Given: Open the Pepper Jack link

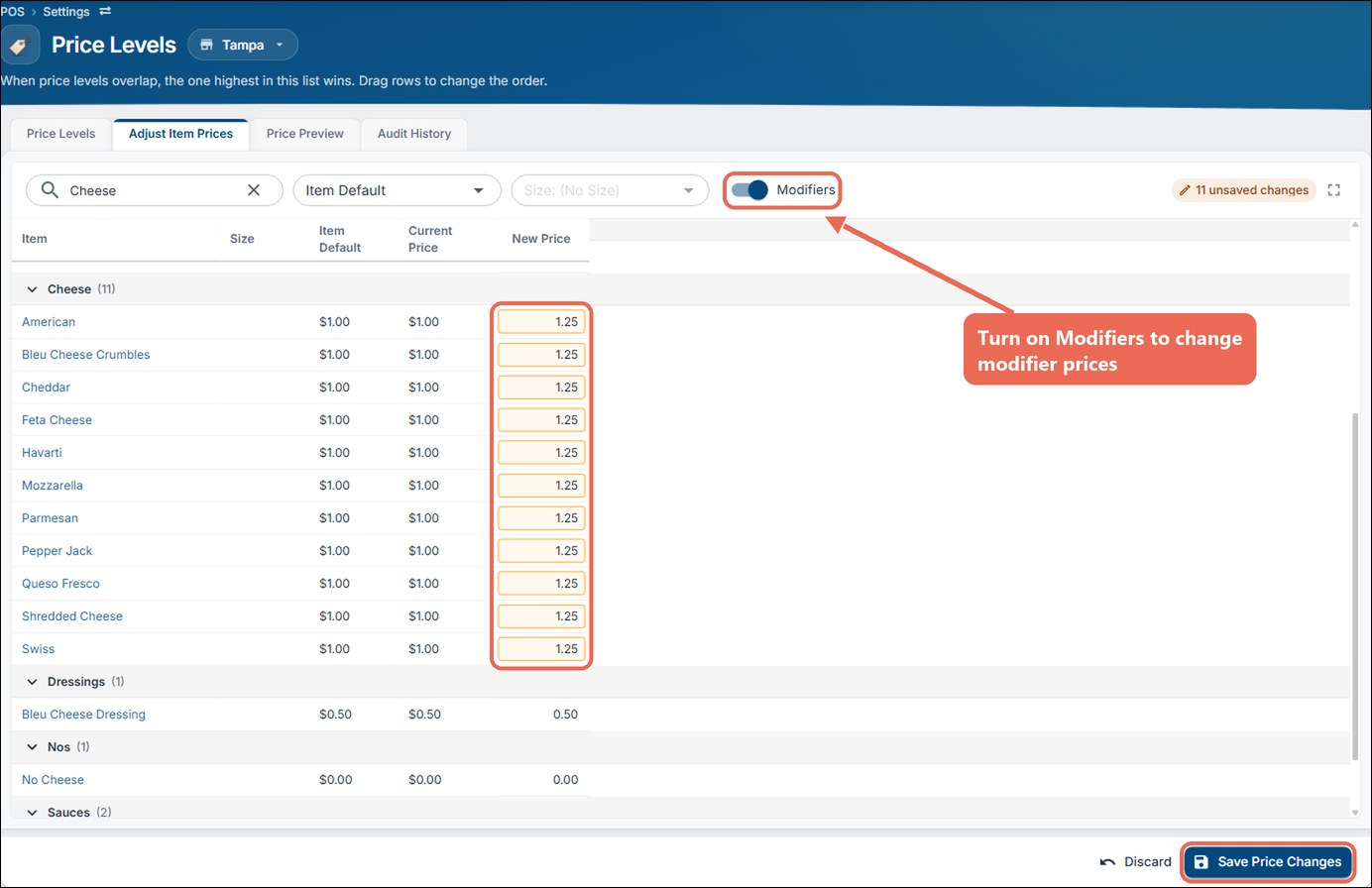Looking at the screenshot, I should click(57, 551).
